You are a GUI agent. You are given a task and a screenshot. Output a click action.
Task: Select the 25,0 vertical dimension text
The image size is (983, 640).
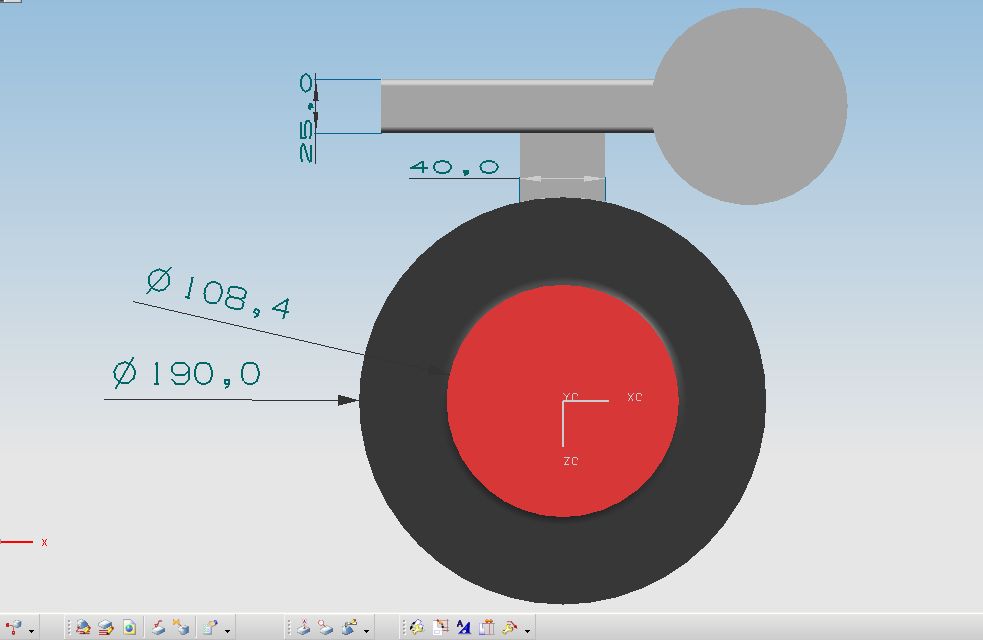(307, 118)
